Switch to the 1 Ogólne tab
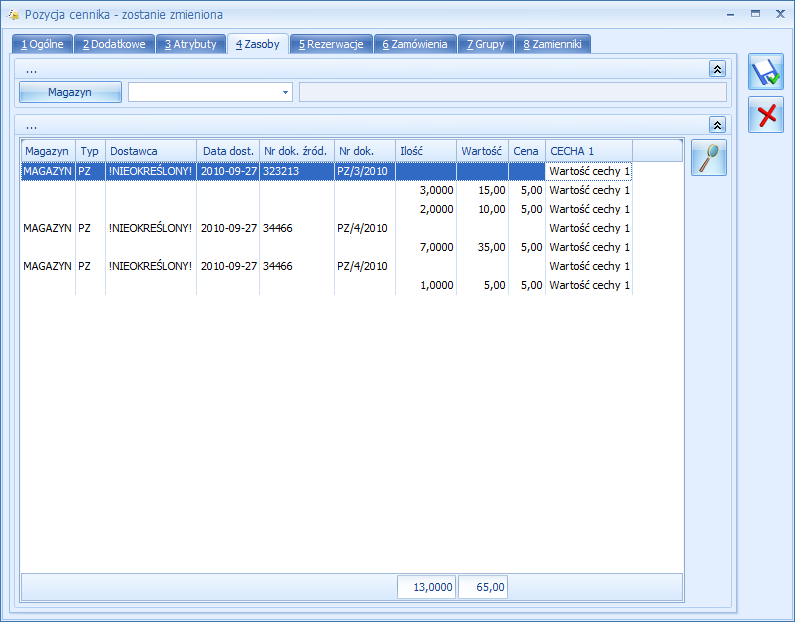 pyautogui.click(x=42, y=44)
